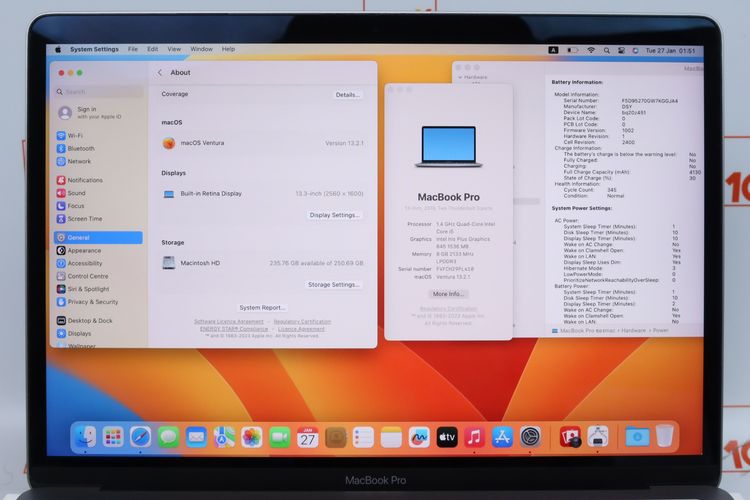Select Appearance in the sidebar
Viewport: 750px width, 500px height.
(99, 251)
